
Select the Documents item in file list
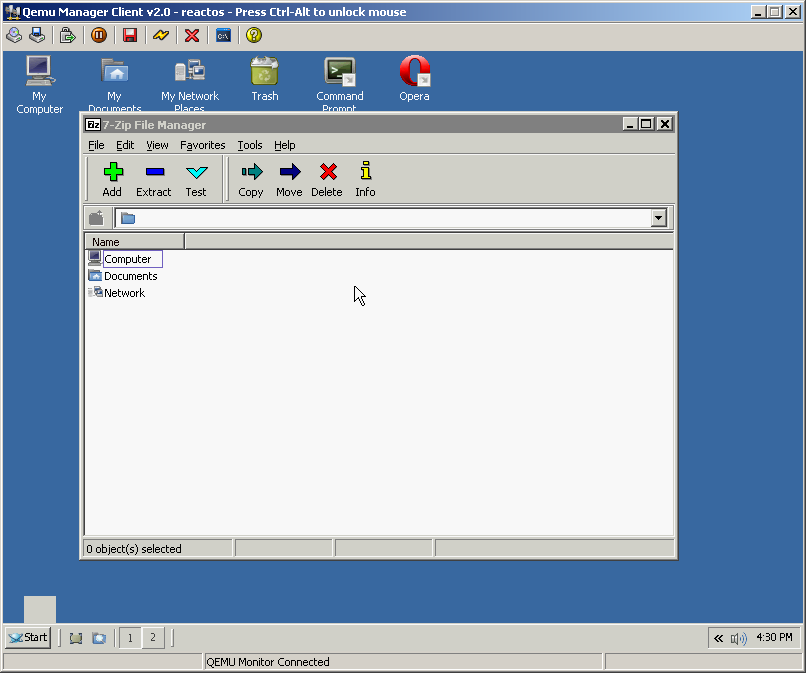click(130, 276)
